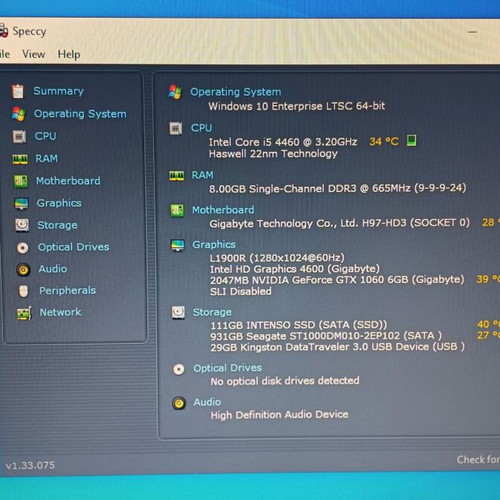Click Windows 10 Enterprise LTSC 64-bit text
Viewport: 500px width, 500px height.
pos(297,106)
